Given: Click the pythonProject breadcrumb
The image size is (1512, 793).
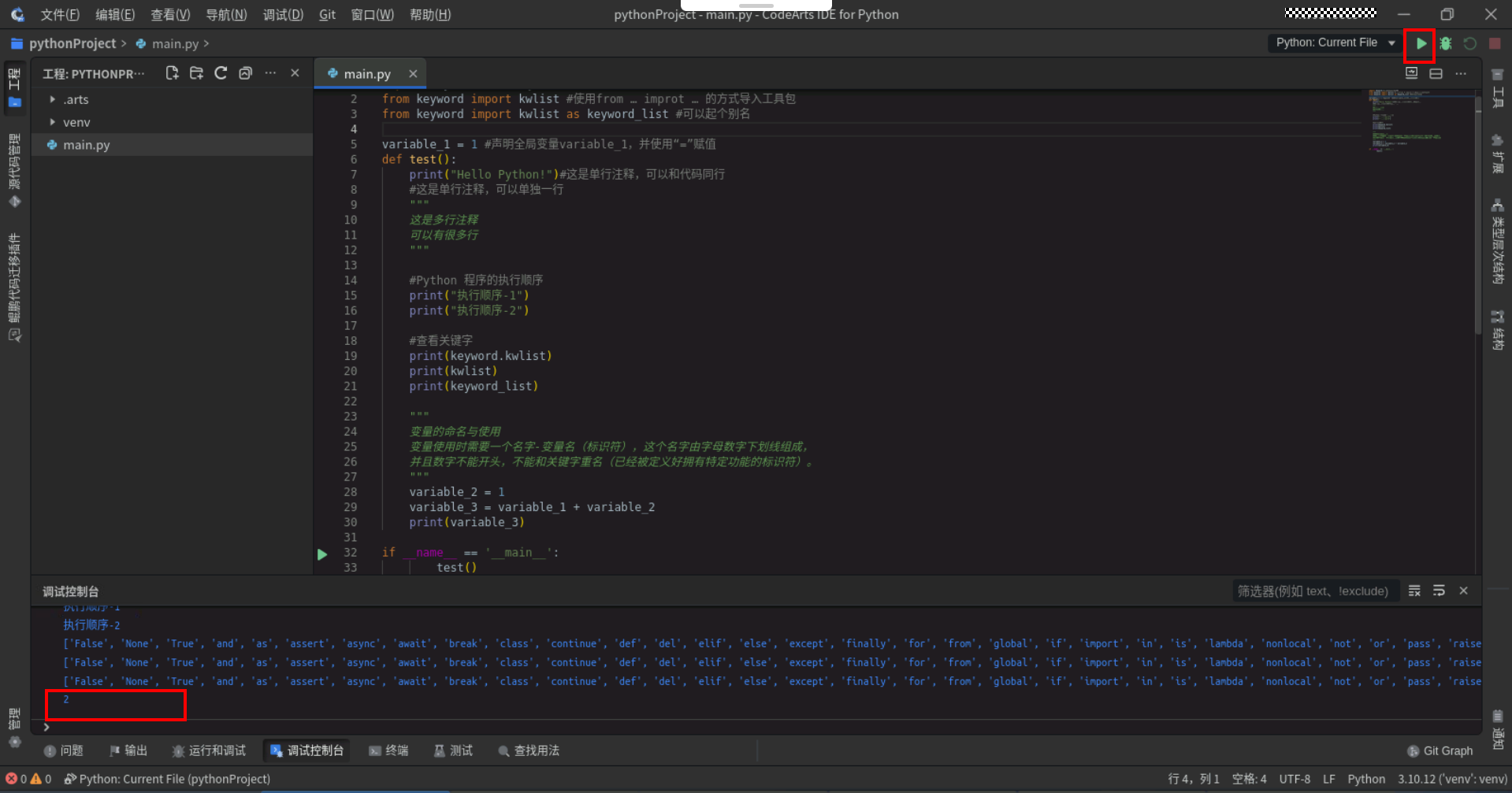Looking at the screenshot, I should (x=72, y=43).
